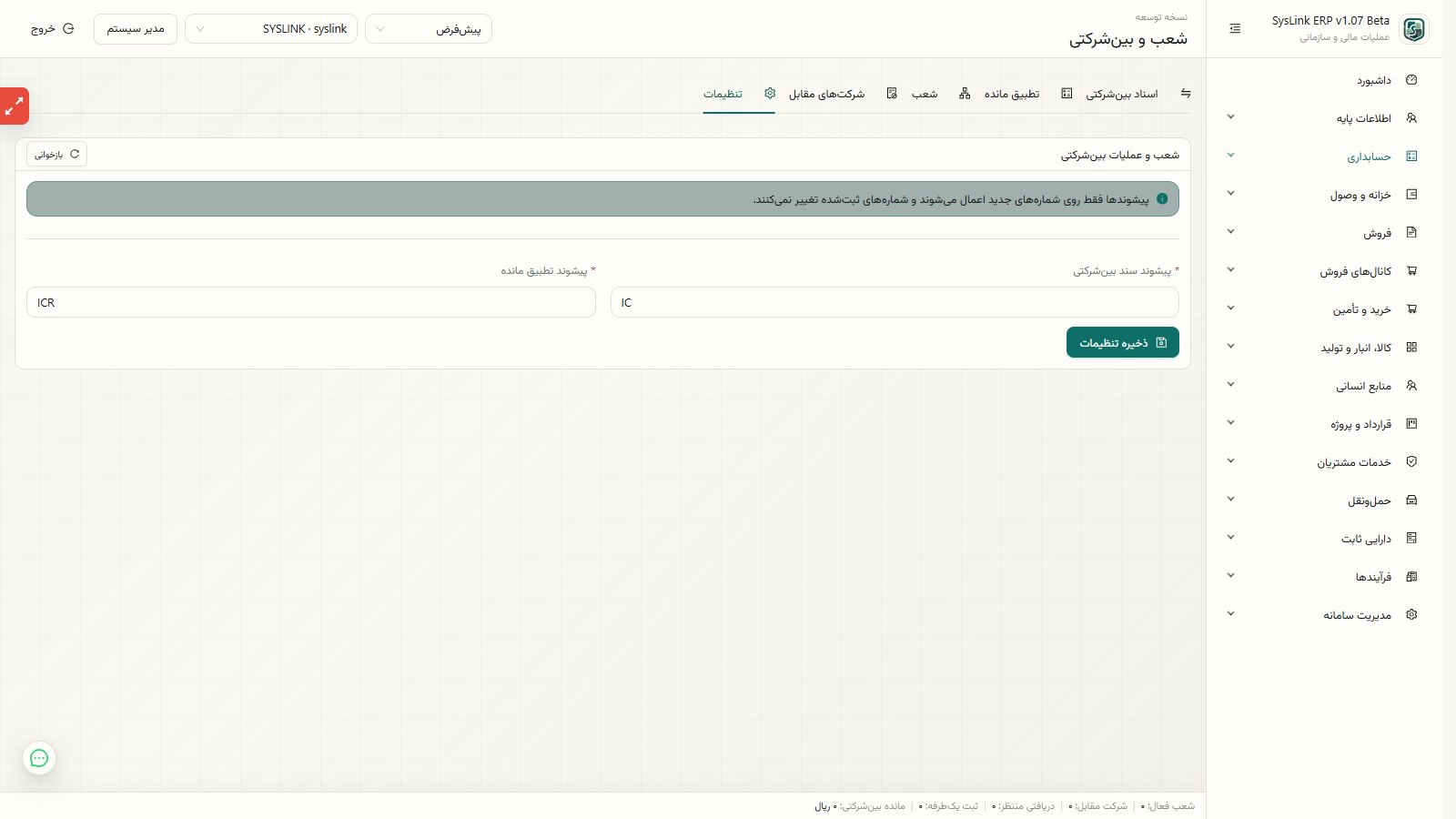The height and width of the screenshot is (819, 1456).
Task: Click the info icon in the notice banner
Action: pyautogui.click(x=1162, y=199)
